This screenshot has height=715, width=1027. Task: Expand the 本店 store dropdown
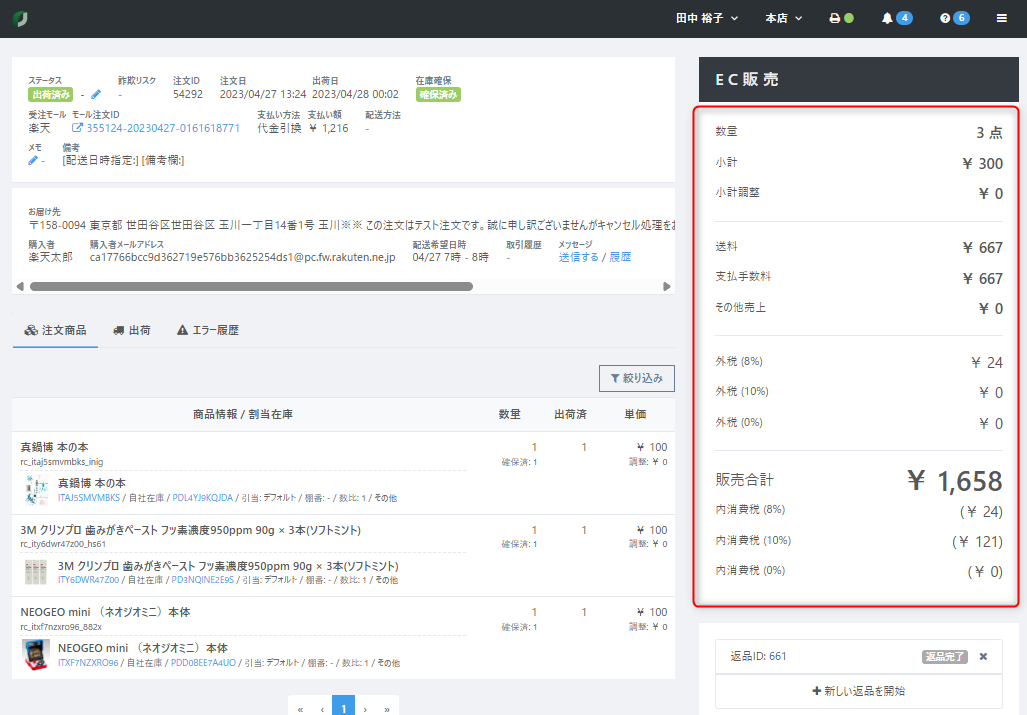pyautogui.click(x=782, y=19)
